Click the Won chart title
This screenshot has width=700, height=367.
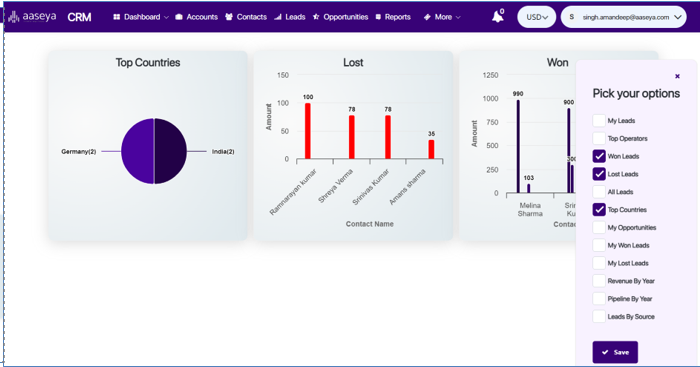[x=558, y=63]
